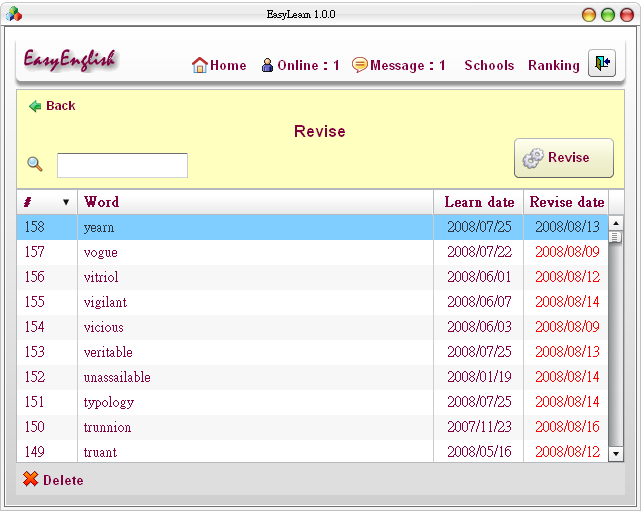
Task: Close EasyLearn with the red button
Action: coord(627,15)
